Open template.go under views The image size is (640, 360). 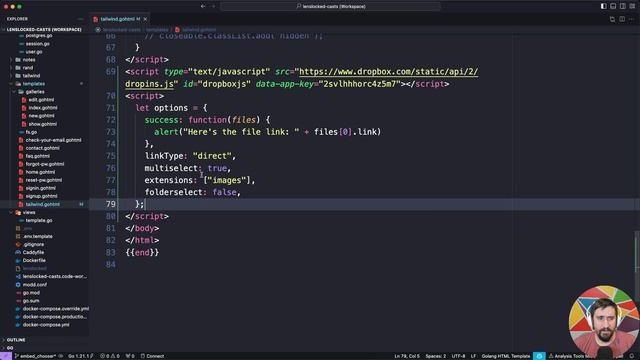point(39,220)
